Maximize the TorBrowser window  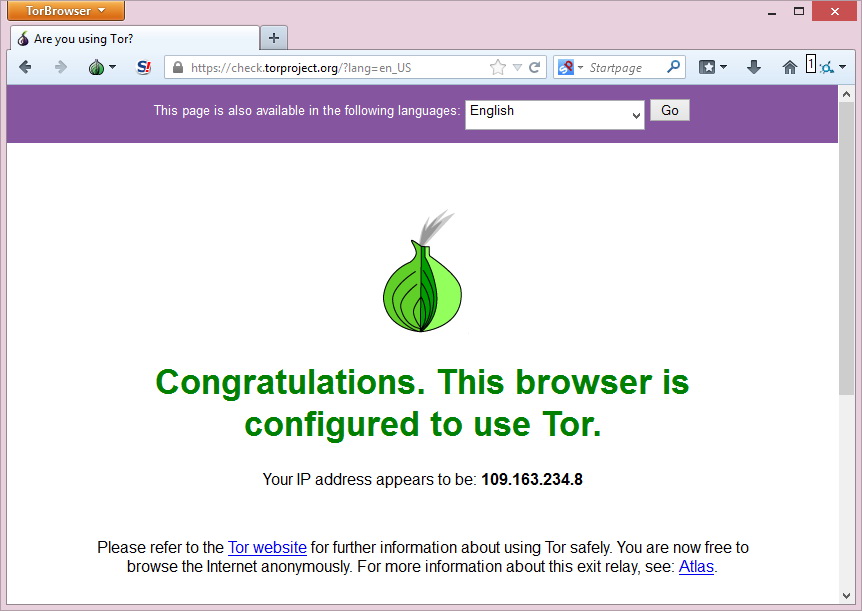[799, 11]
